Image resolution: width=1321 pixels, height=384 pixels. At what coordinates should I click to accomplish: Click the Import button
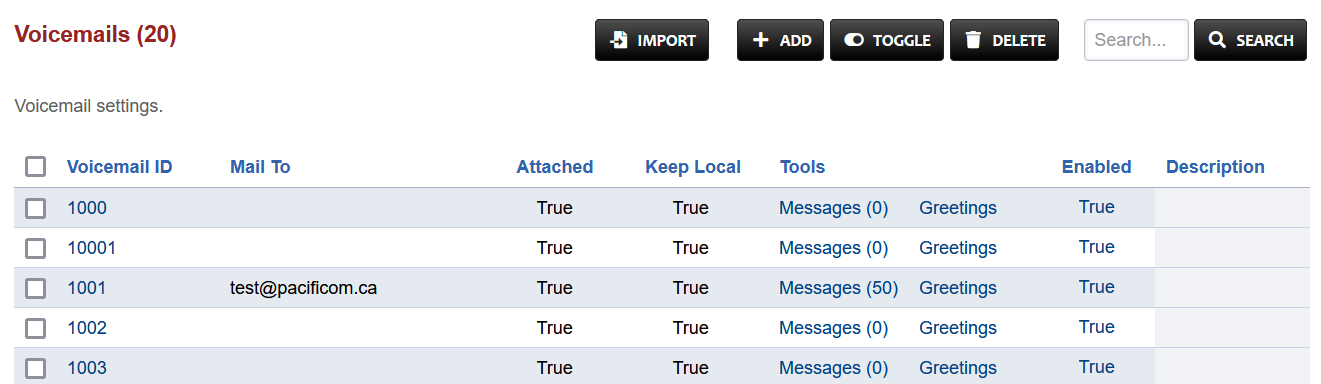tap(652, 40)
